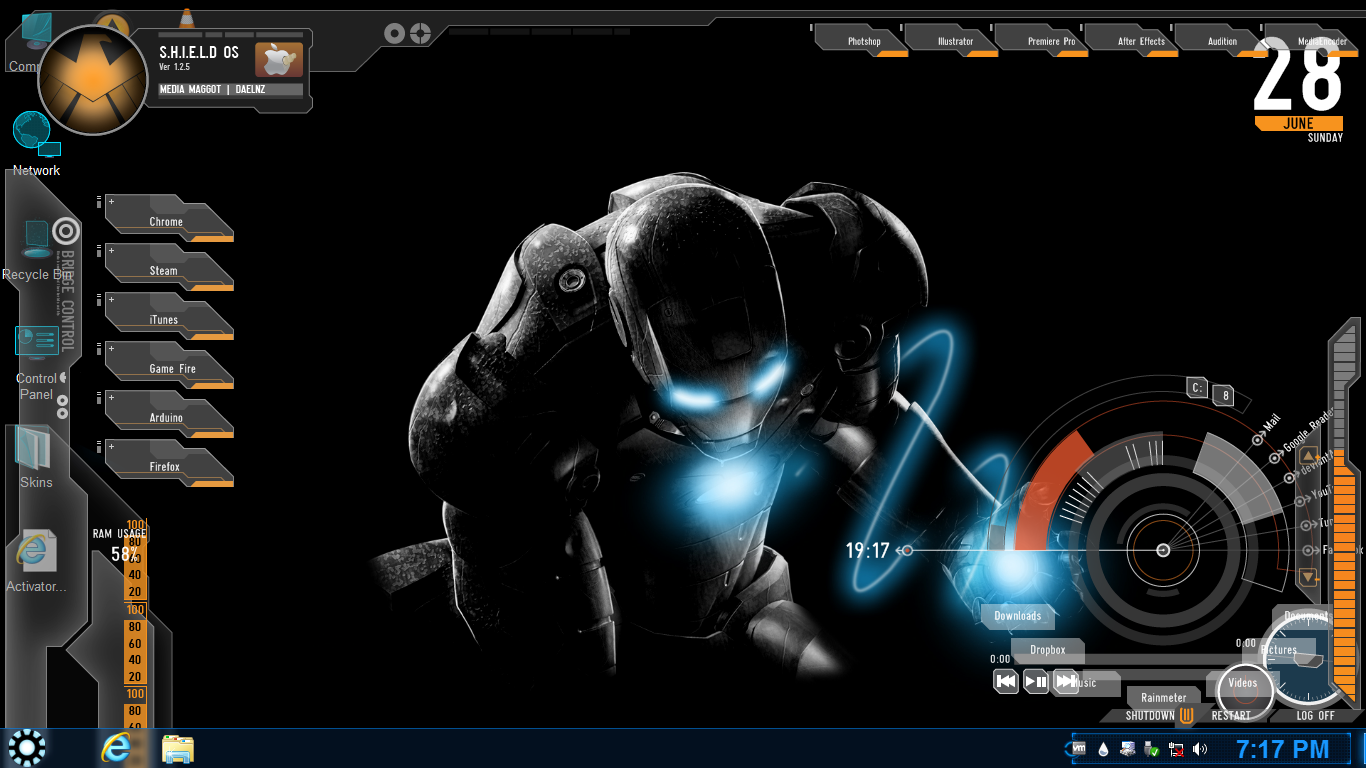The image size is (1366, 768).
Task: Click the S.H.I.E.L.D. shield emblem
Action: tap(92, 77)
